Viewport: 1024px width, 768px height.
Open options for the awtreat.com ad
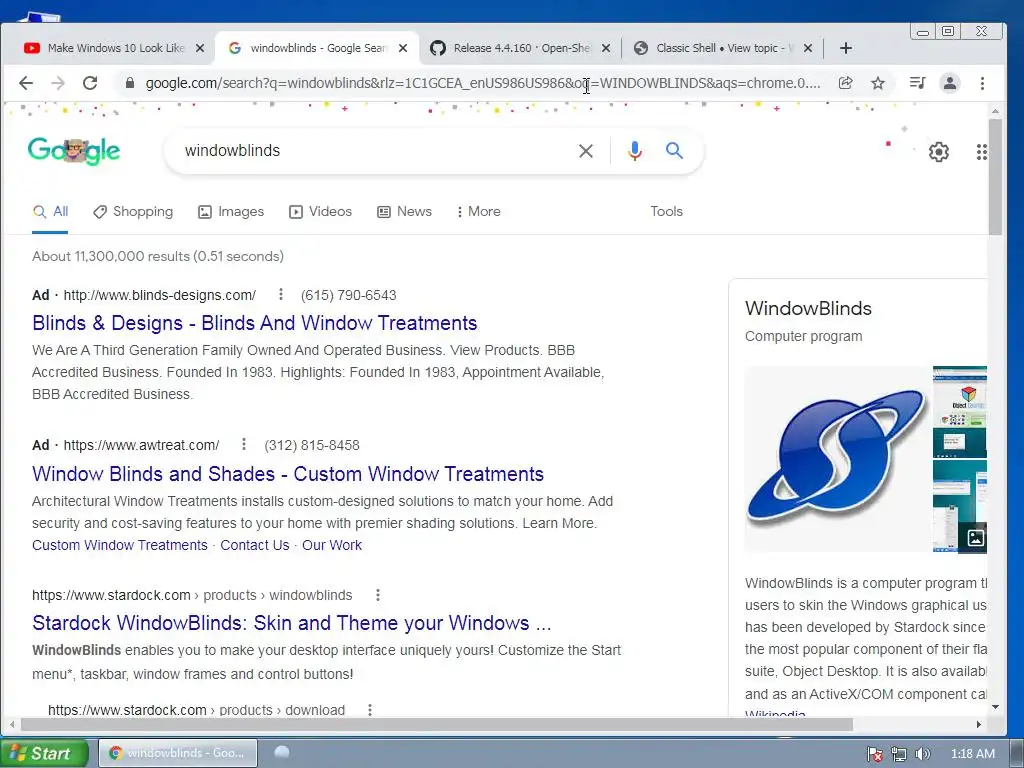point(244,444)
